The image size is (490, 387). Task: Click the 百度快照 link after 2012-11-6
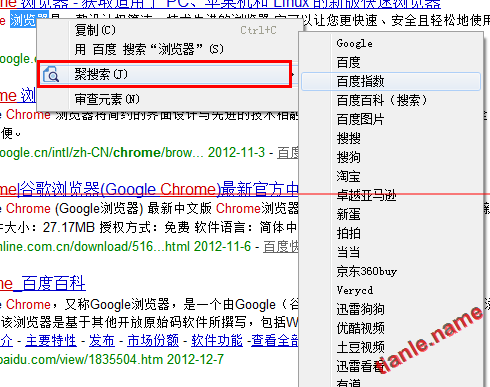click(x=281, y=247)
